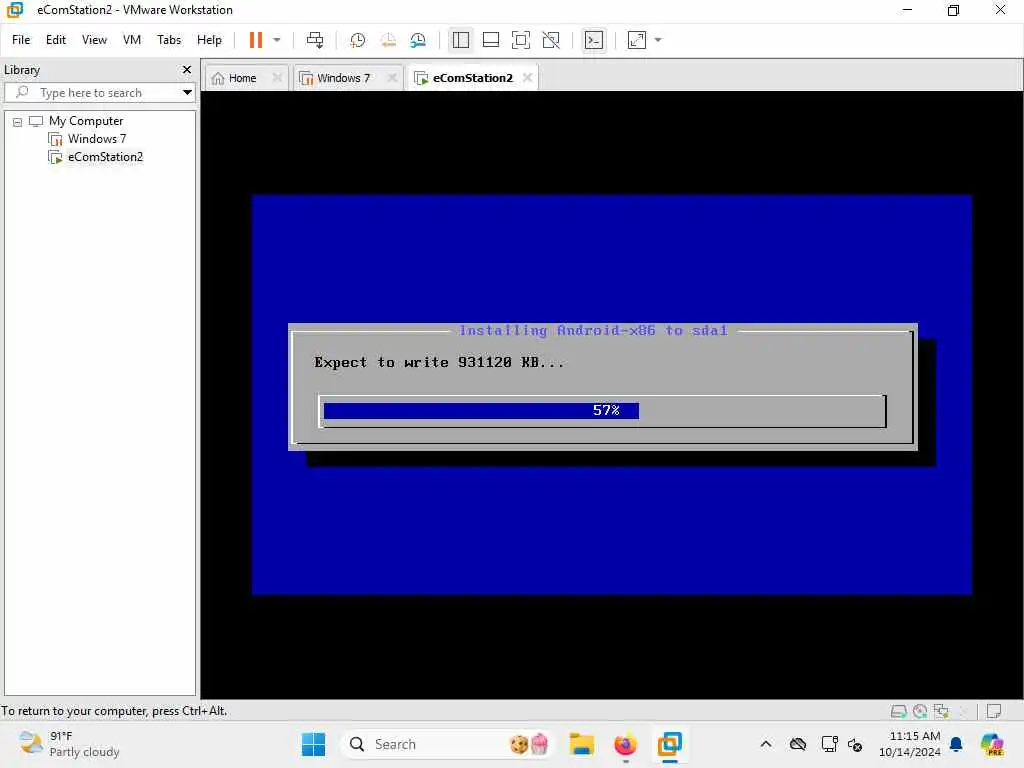Image resolution: width=1024 pixels, height=768 pixels.
Task: Click the message log icon in status bar
Action: pos(994,711)
